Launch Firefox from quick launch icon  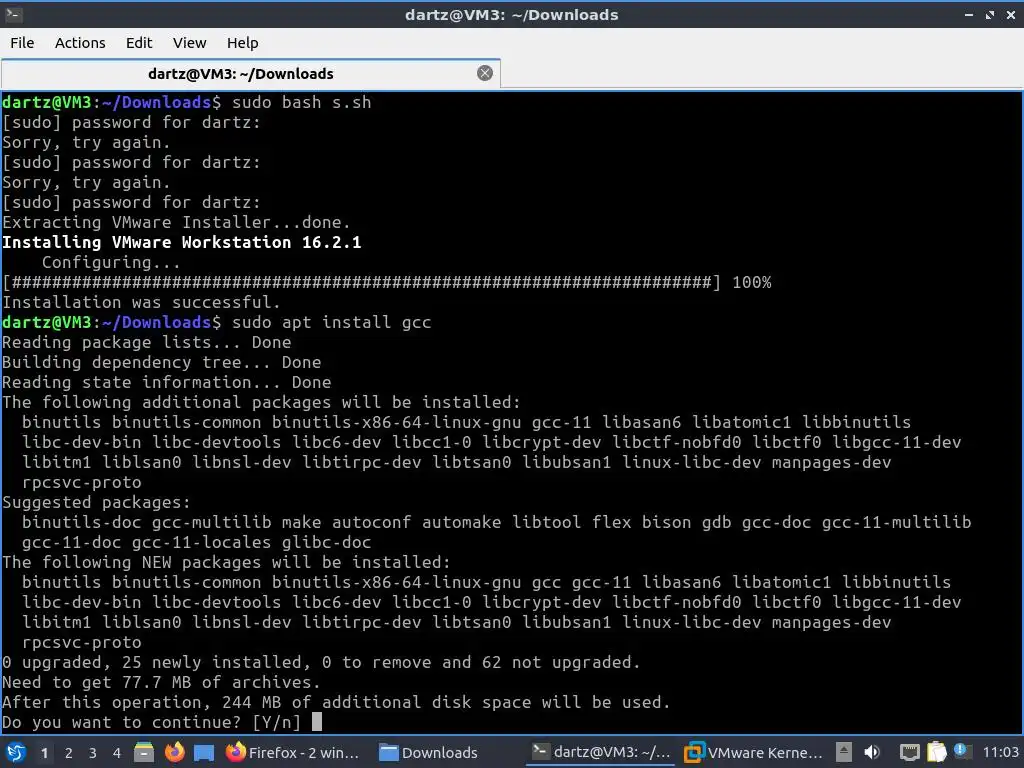[x=174, y=752]
